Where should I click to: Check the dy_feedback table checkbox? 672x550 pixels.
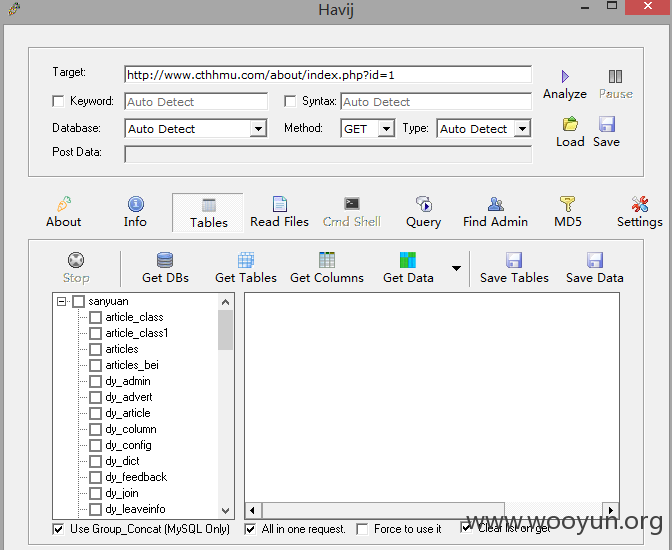pos(95,478)
